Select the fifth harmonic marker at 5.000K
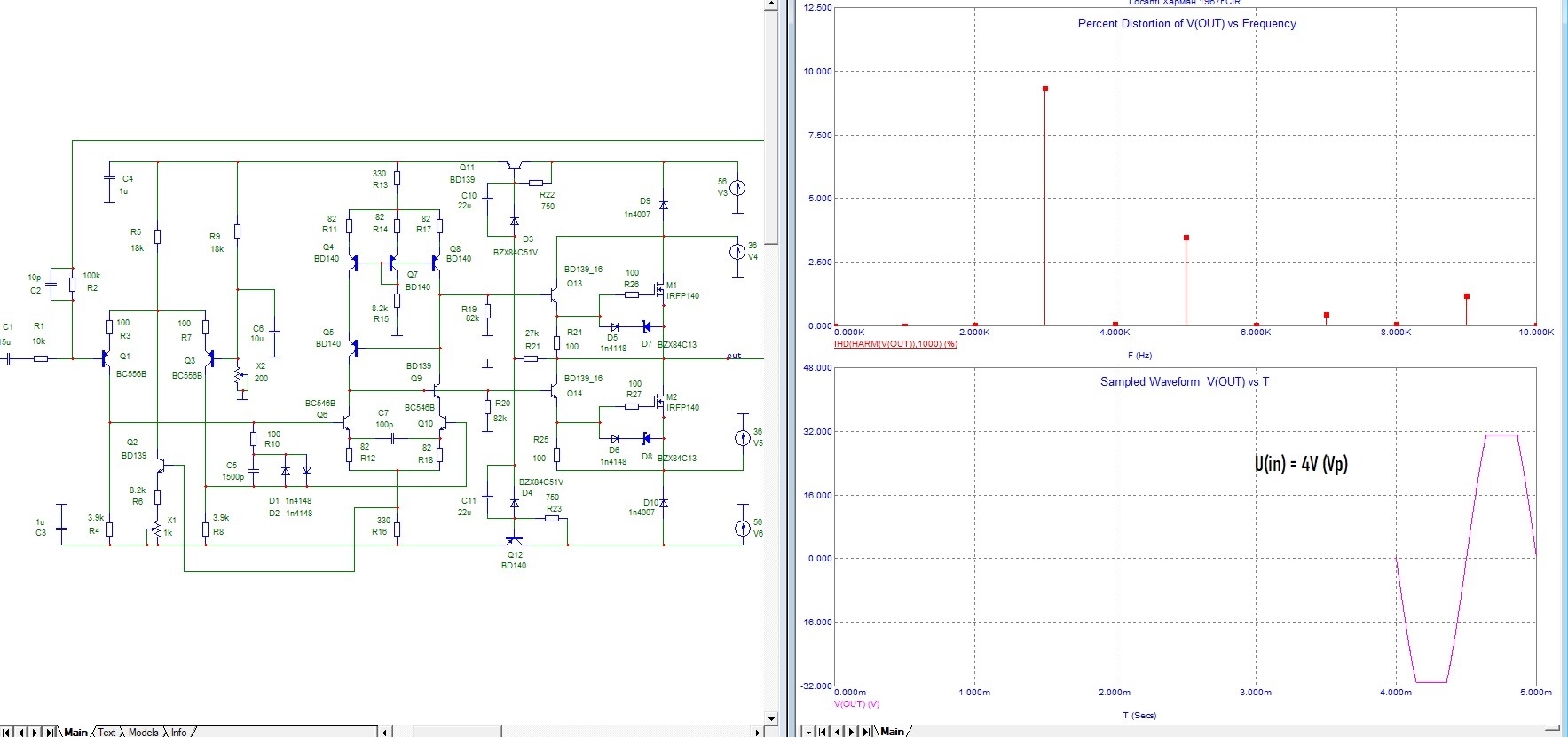 [1186, 238]
